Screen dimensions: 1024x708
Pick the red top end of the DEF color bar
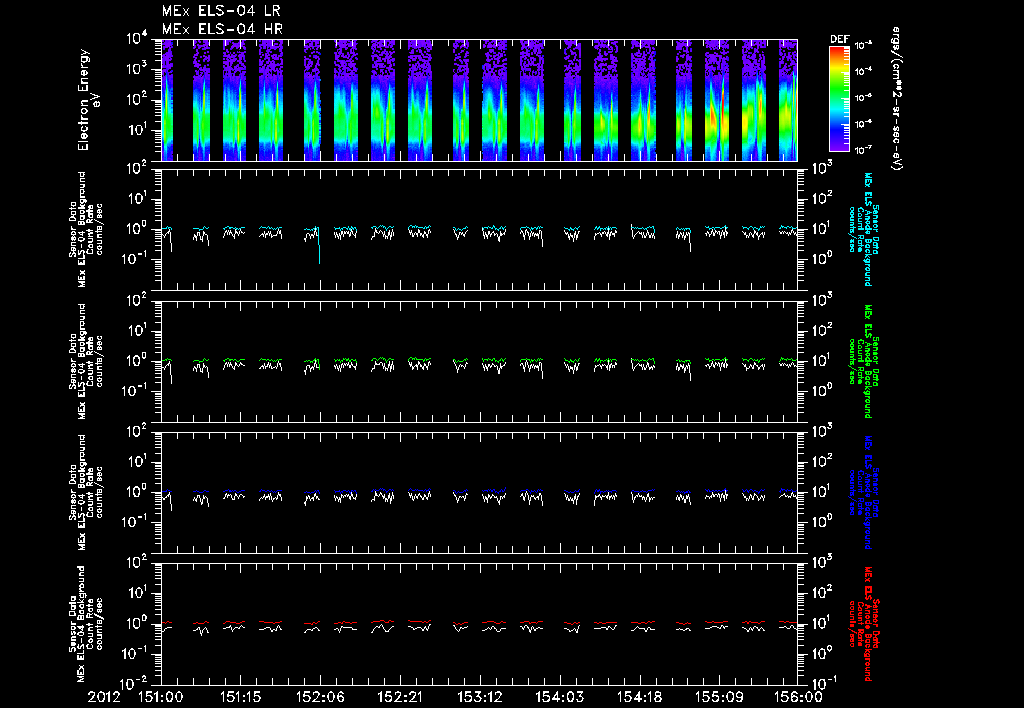(839, 51)
